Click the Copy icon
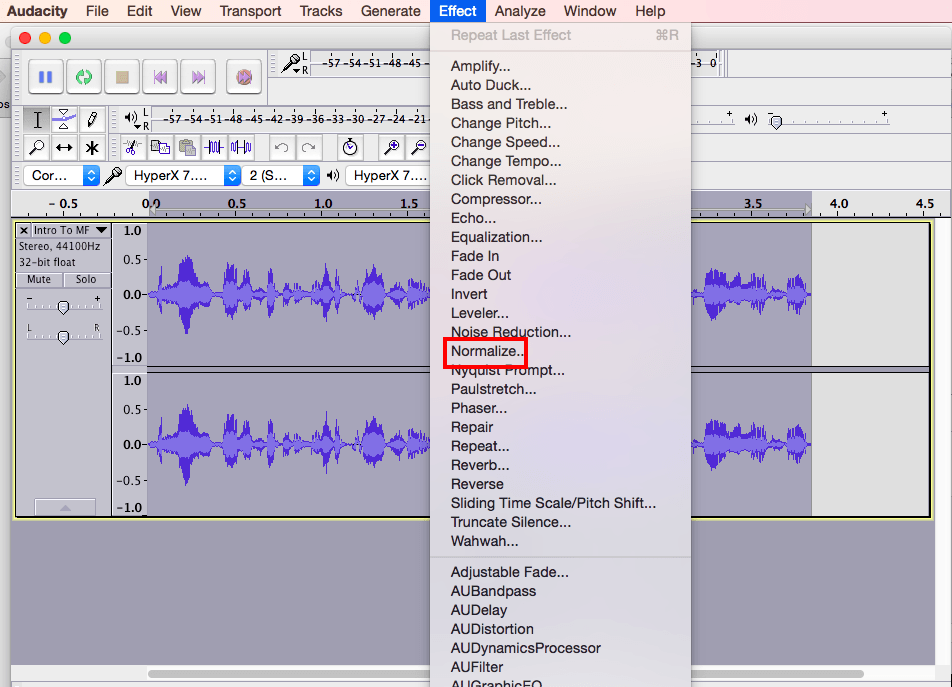Screen dimensions: 952x687 (x=160, y=147)
